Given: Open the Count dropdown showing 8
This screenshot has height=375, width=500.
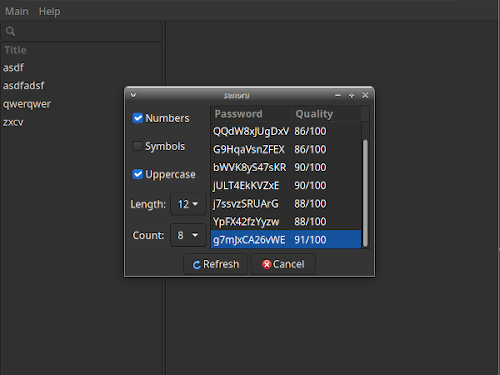Looking at the screenshot, I should point(188,235).
